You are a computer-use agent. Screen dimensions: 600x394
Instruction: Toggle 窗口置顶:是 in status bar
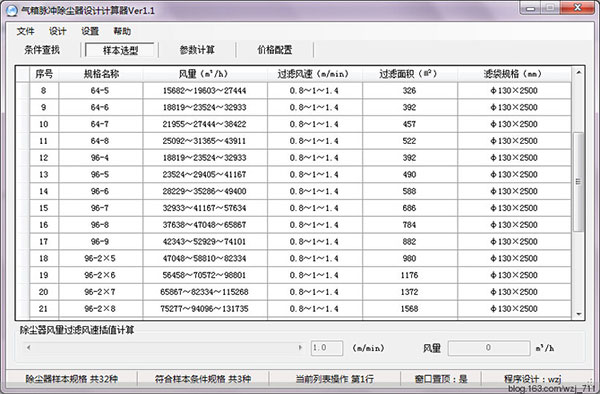441,379
